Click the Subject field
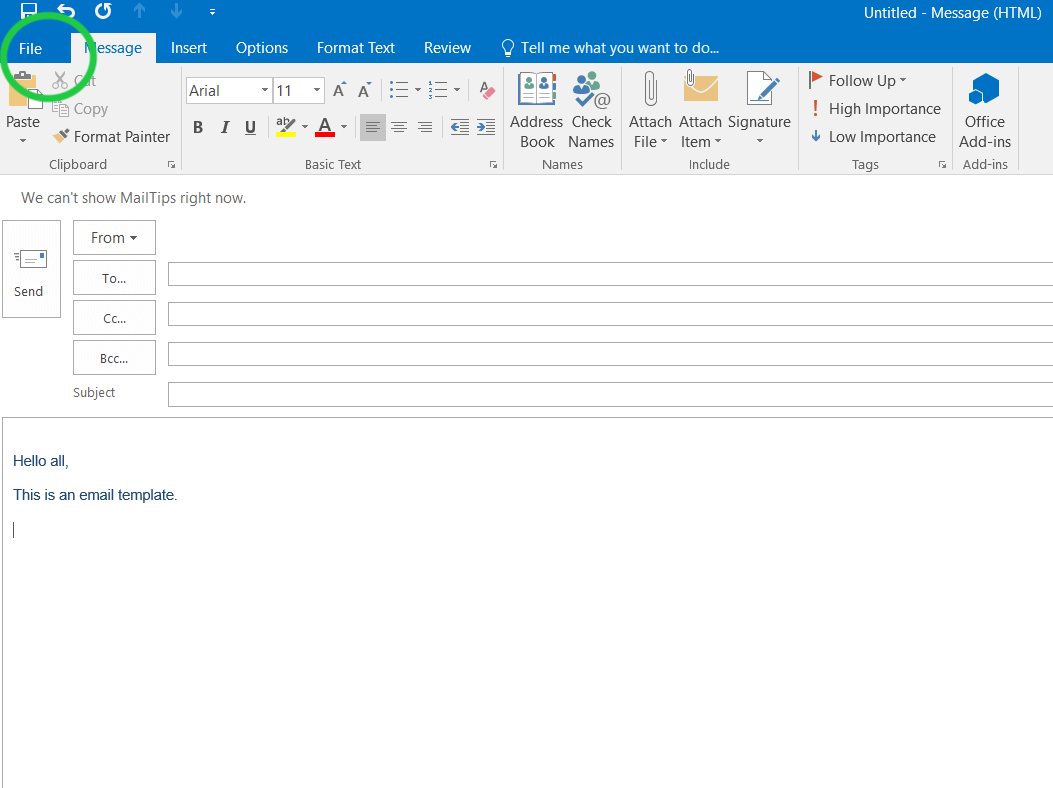 610,394
